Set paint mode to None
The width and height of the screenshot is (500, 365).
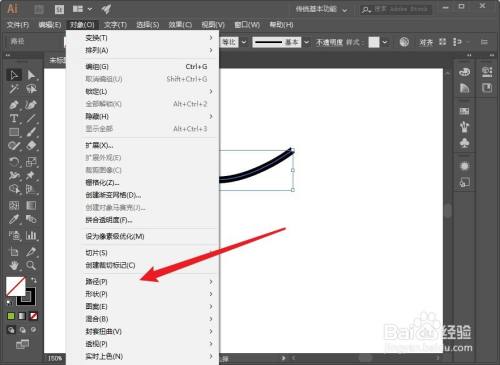click(33, 316)
